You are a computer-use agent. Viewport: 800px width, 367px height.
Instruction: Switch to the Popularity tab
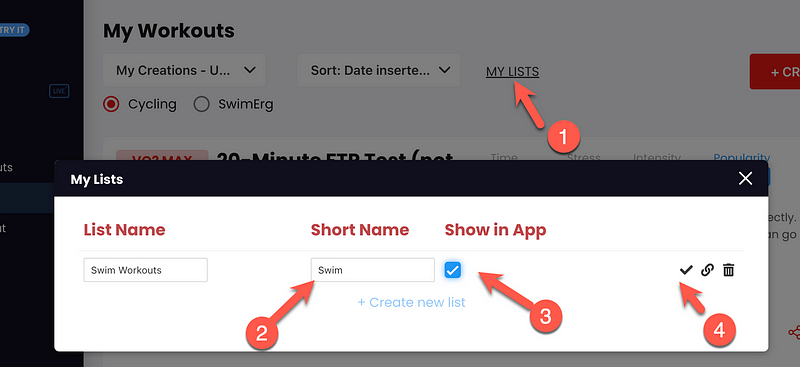pos(741,158)
